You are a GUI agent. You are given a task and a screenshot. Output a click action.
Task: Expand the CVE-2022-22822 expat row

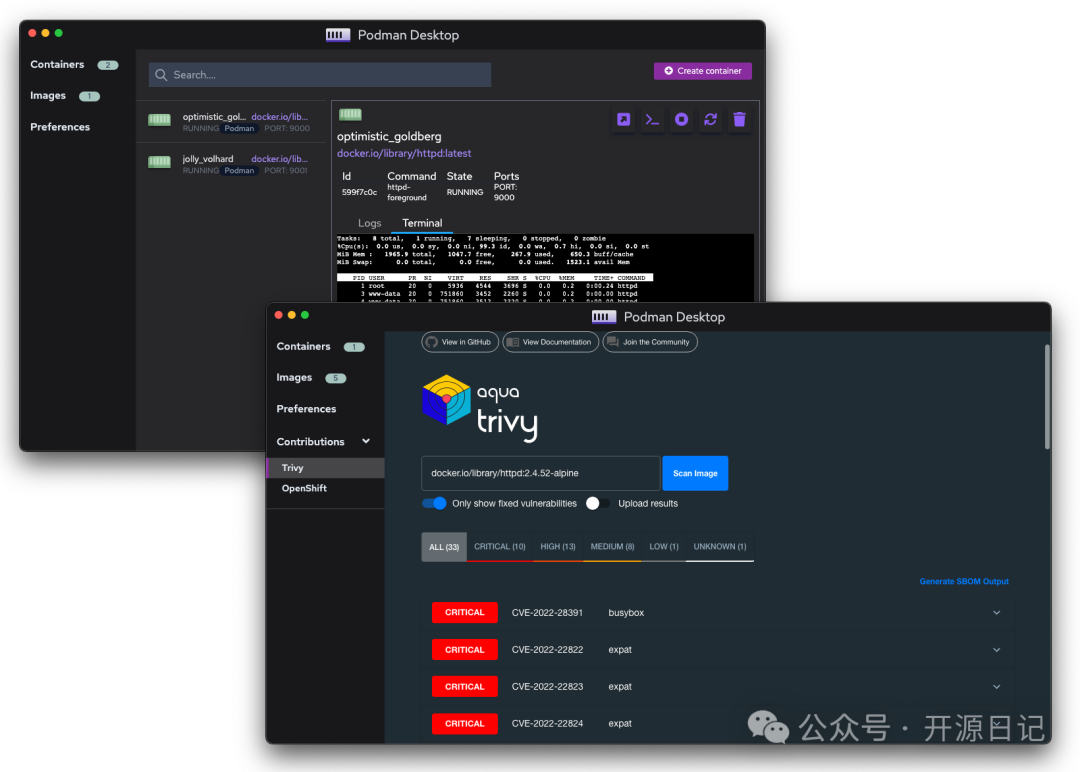click(x=996, y=650)
